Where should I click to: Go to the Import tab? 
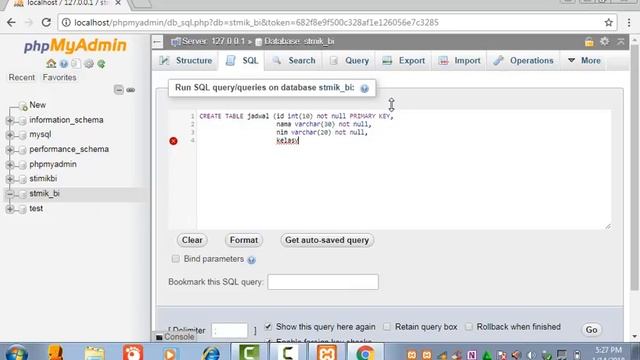click(460, 60)
